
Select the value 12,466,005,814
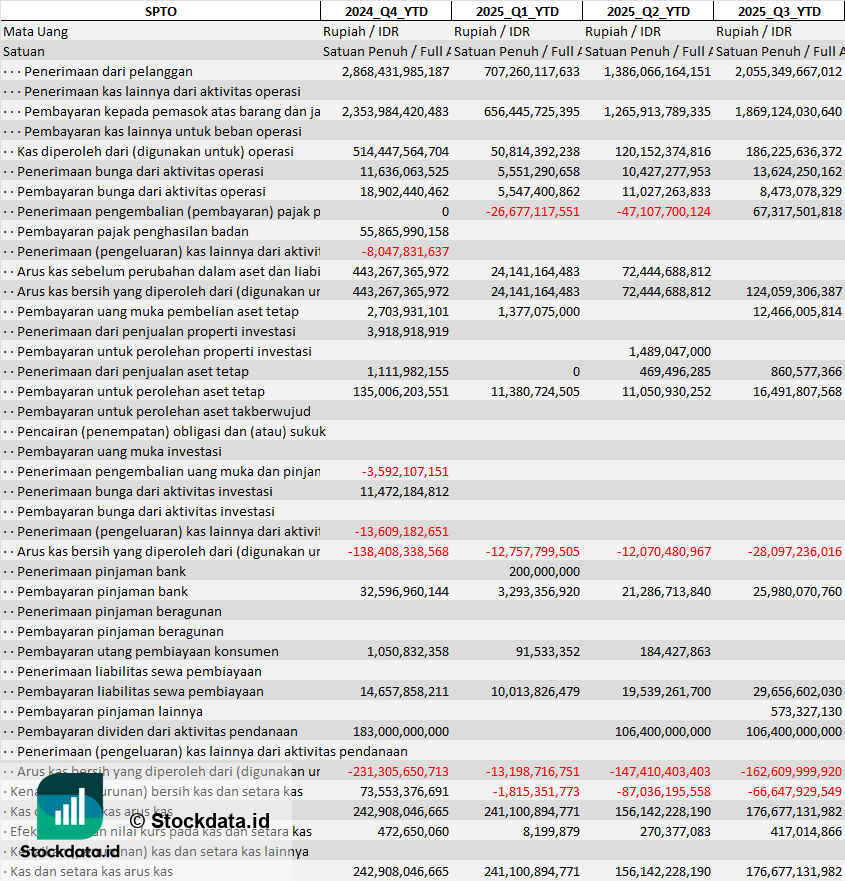pos(797,312)
